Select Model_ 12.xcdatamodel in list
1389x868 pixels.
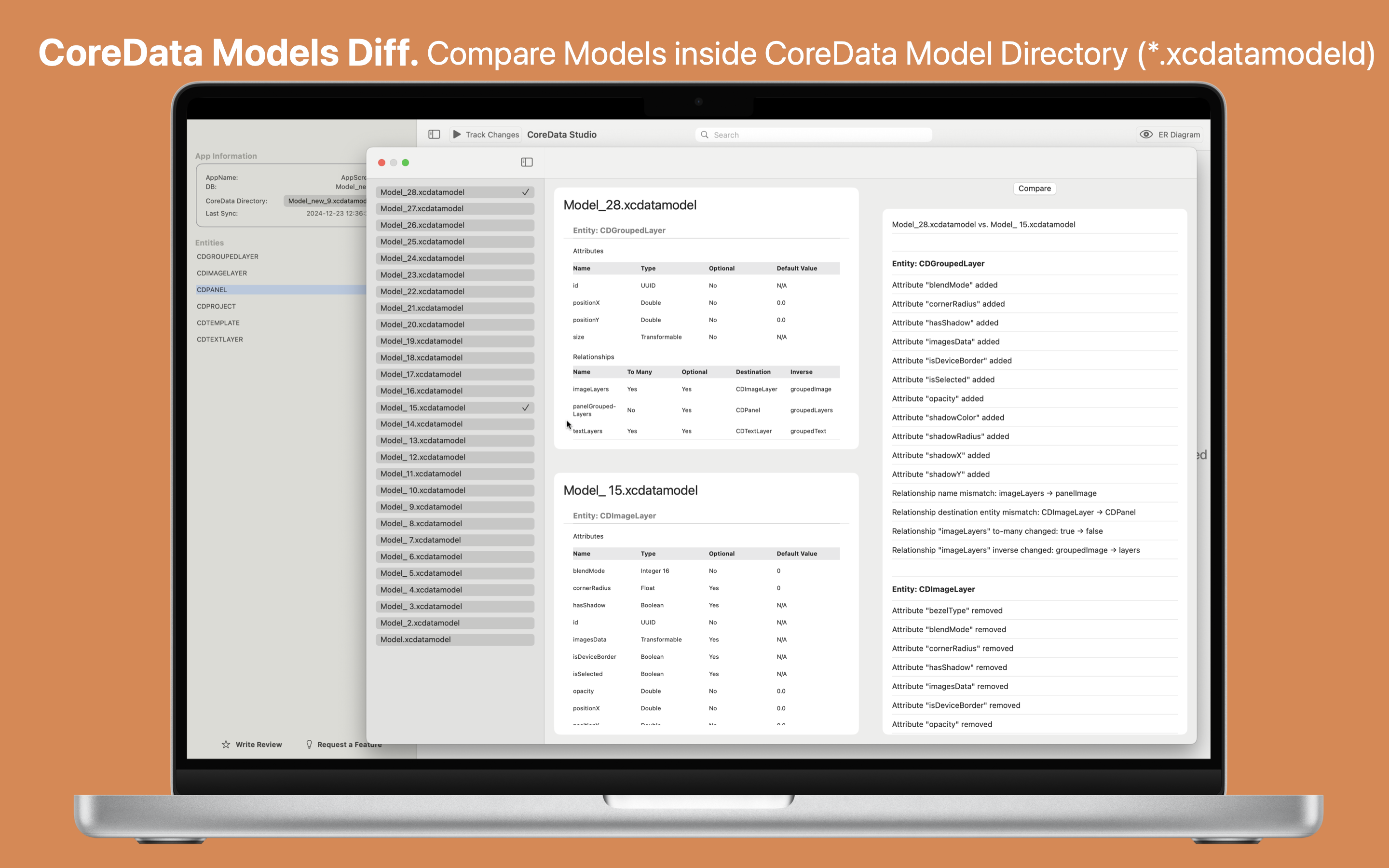pos(455,458)
